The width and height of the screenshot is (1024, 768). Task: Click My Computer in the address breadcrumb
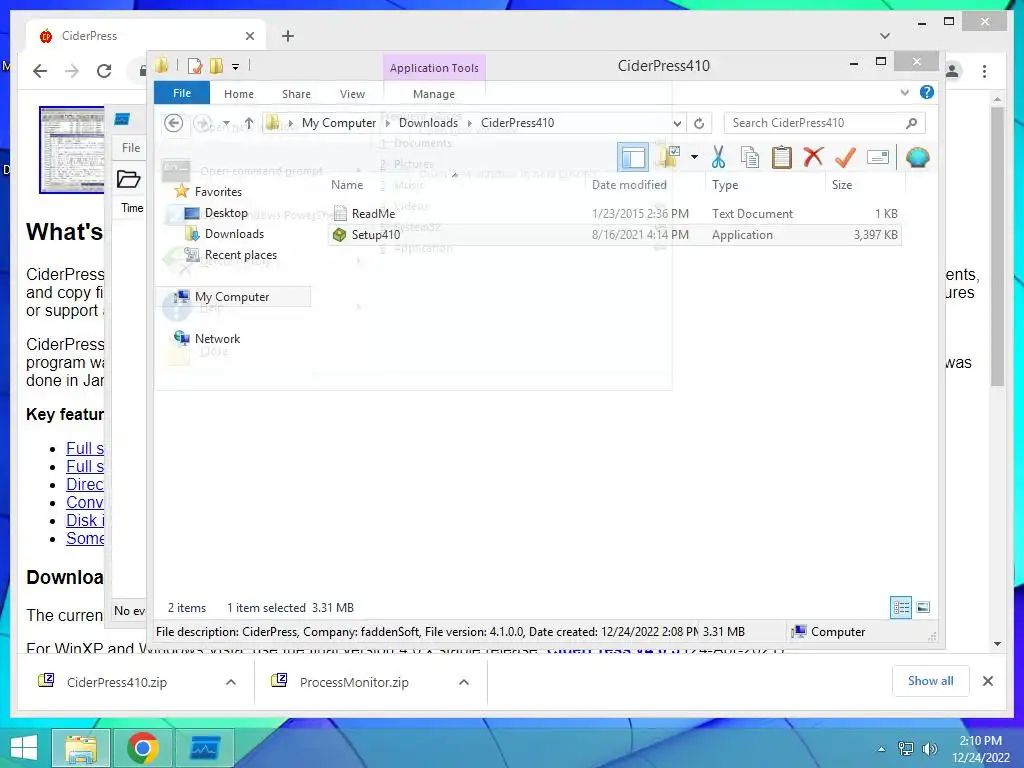tap(338, 123)
